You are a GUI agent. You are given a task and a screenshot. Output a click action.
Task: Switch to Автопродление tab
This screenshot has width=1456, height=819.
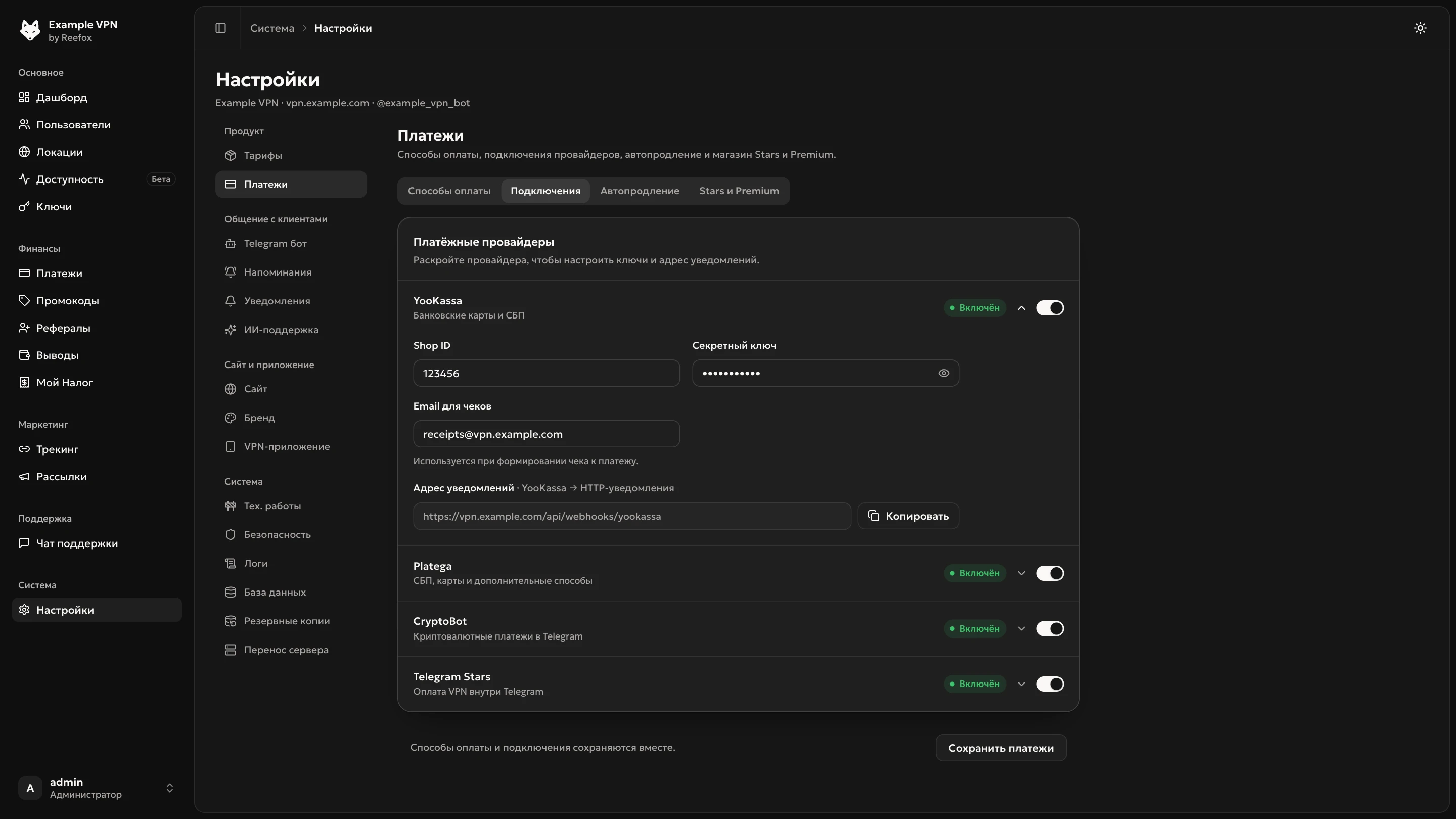639,191
